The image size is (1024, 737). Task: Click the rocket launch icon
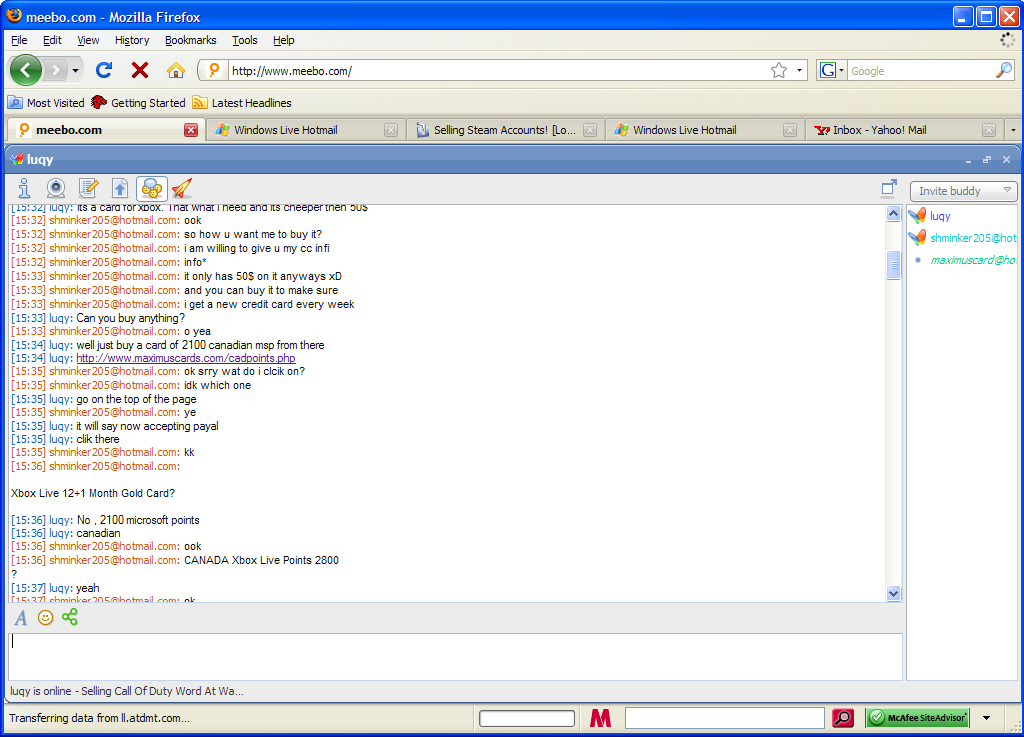pos(182,188)
